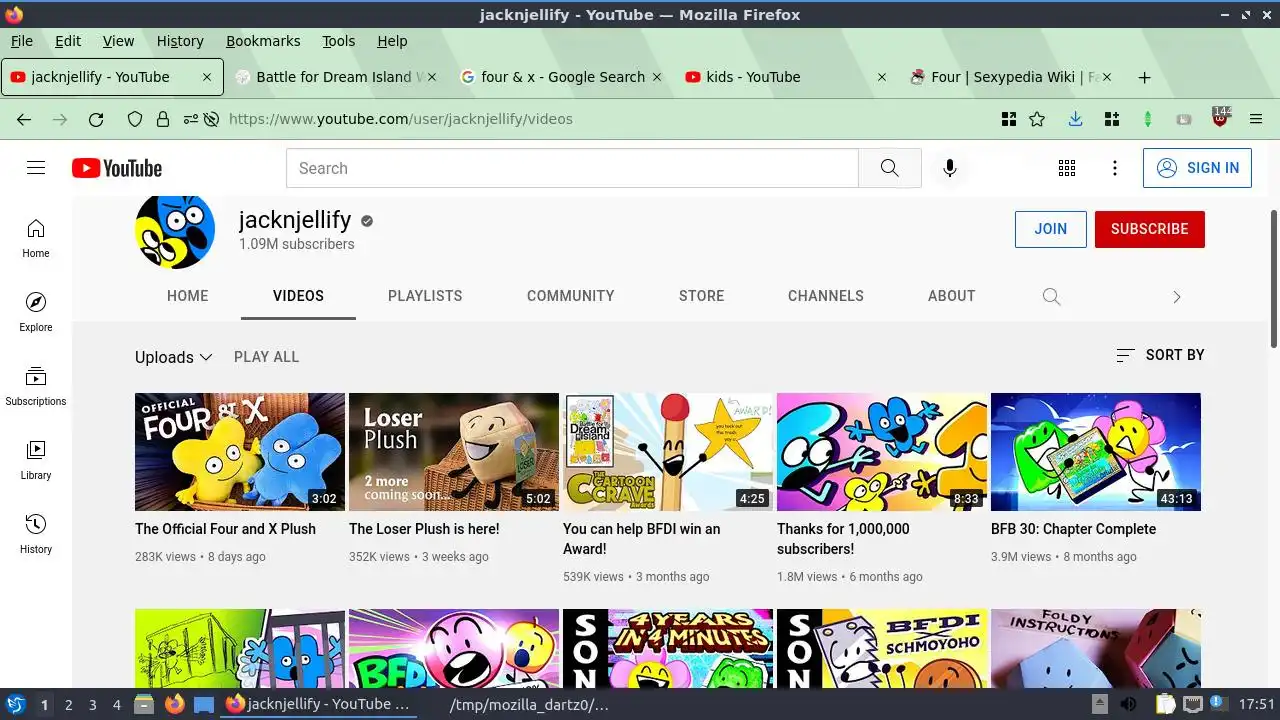This screenshot has height=720, width=1280.
Task: Click PLAY ALL
Action: (266, 357)
